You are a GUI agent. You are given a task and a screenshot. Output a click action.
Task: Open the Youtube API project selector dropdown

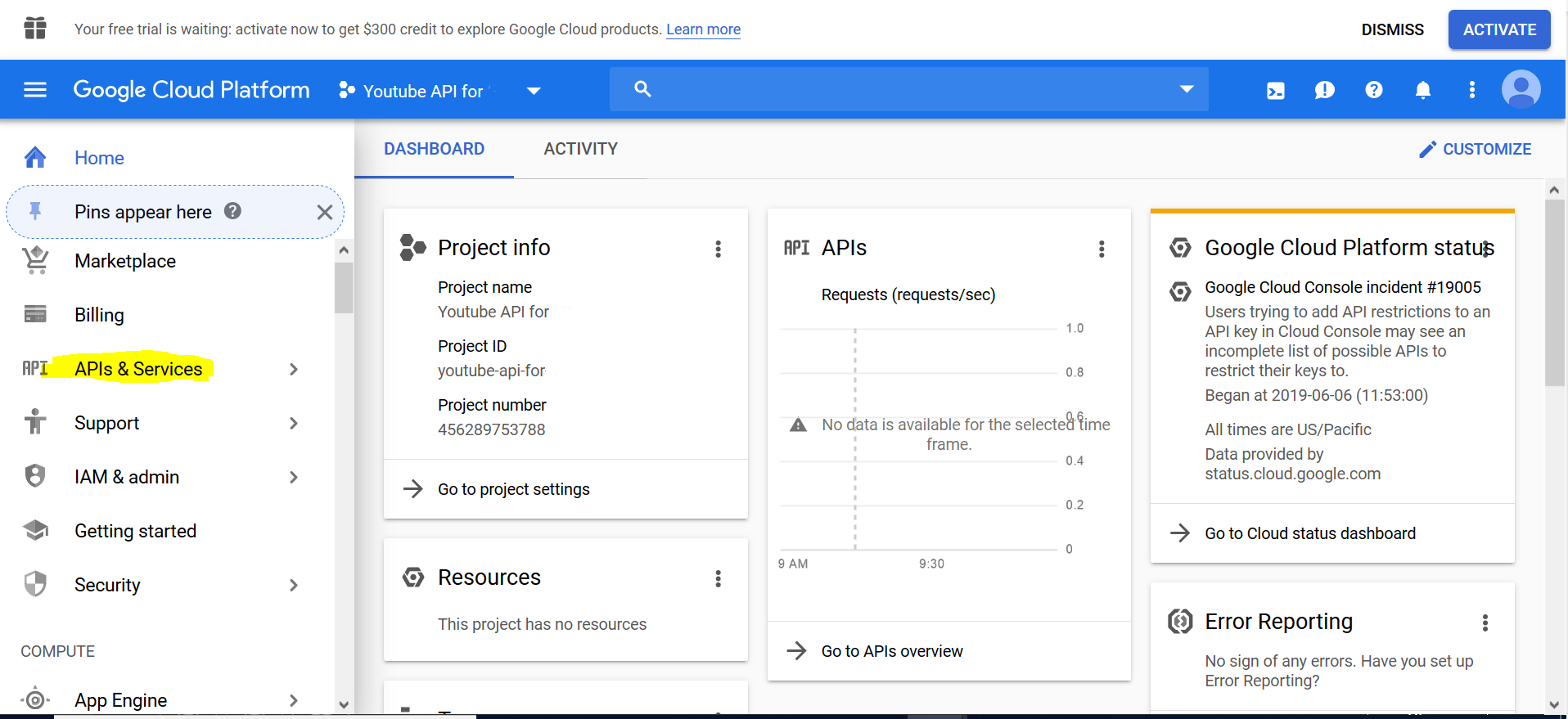440,91
